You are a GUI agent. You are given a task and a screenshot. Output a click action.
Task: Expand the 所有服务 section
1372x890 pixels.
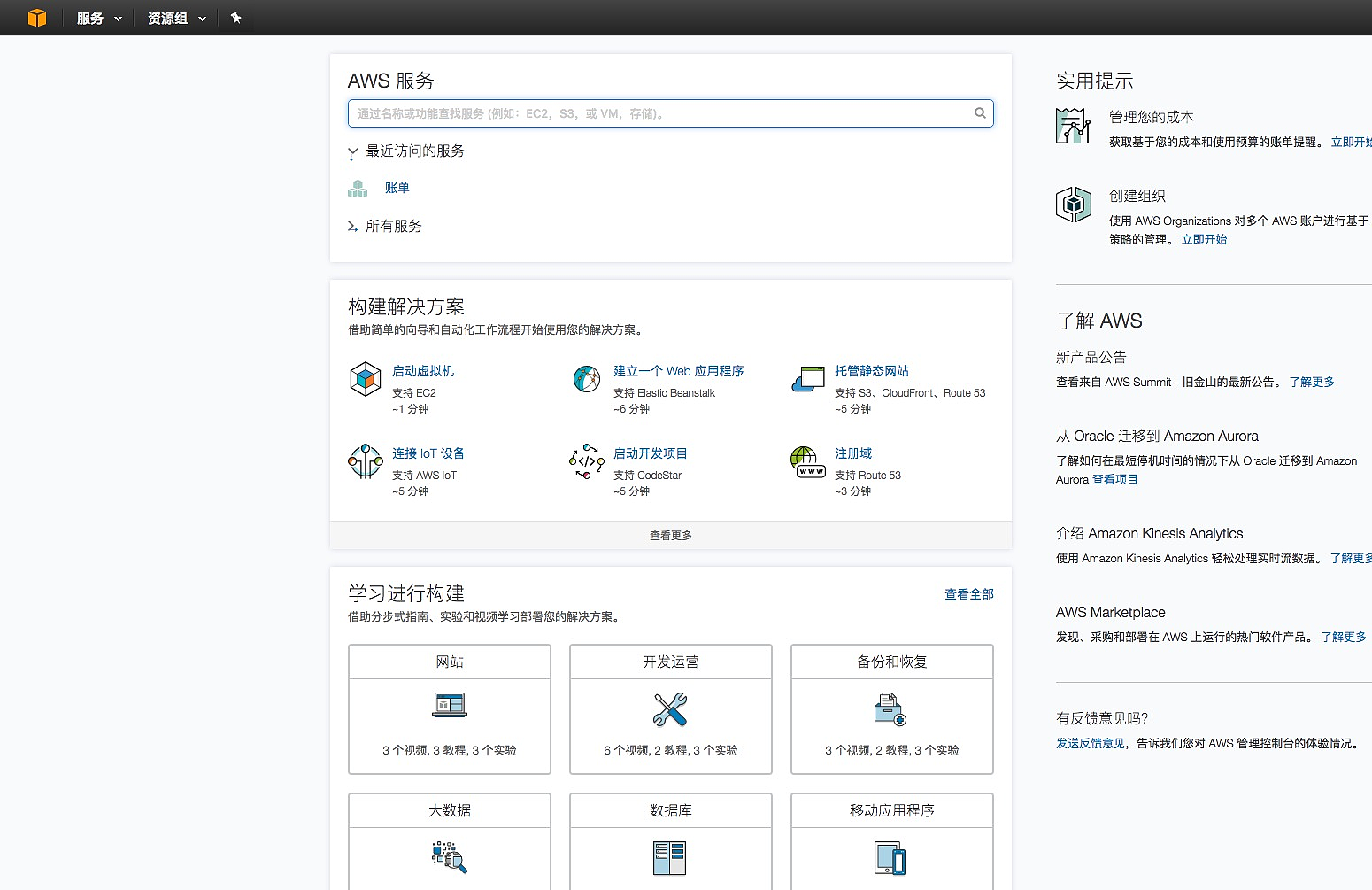[x=352, y=227]
